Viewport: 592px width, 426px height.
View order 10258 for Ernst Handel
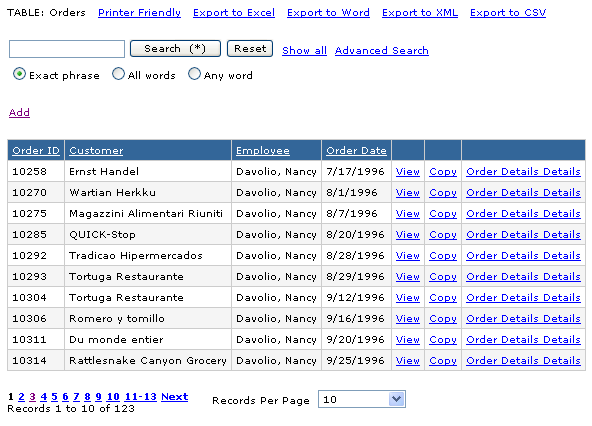click(x=408, y=172)
